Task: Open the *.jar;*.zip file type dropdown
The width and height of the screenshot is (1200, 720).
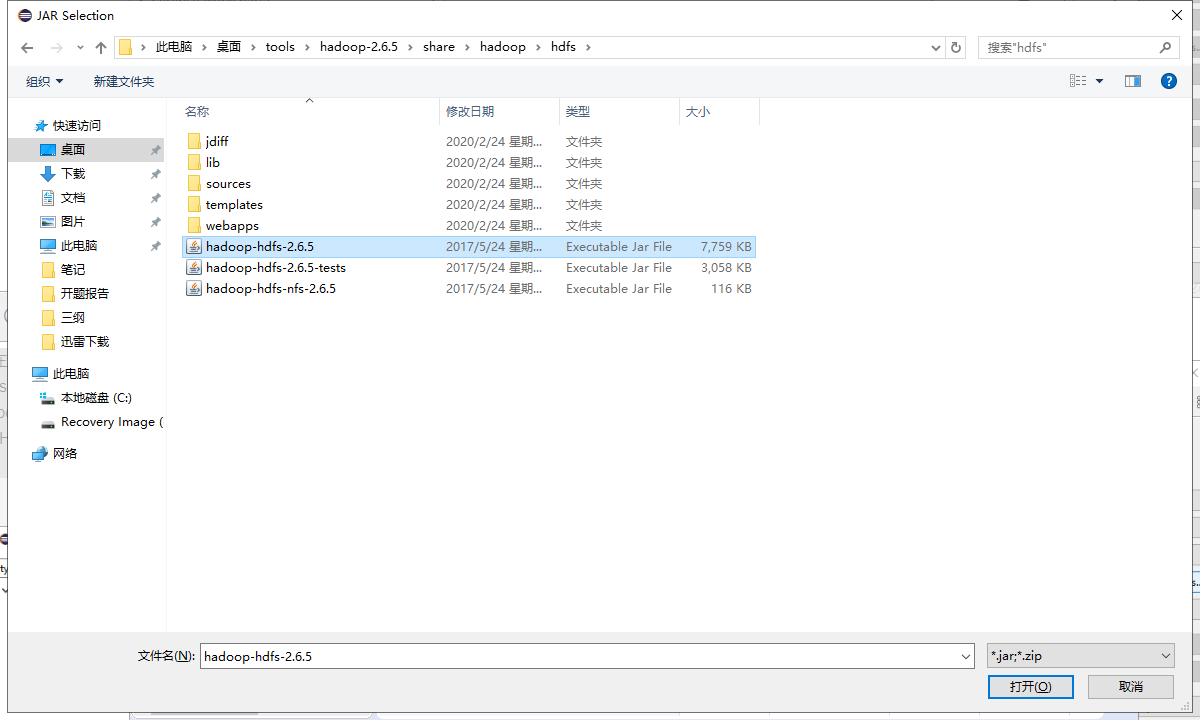Action: coord(1081,656)
